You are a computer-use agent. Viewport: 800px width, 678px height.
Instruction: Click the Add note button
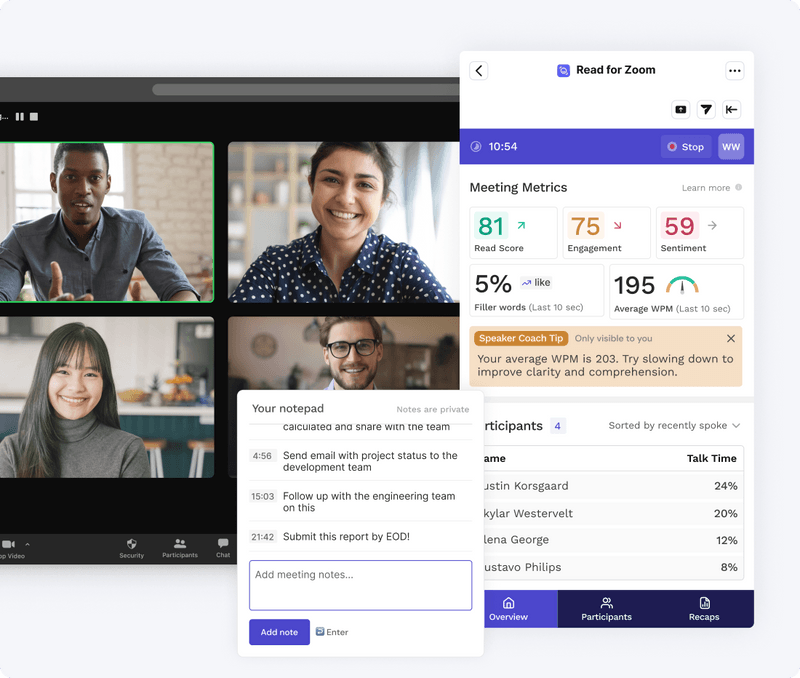click(279, 632)
